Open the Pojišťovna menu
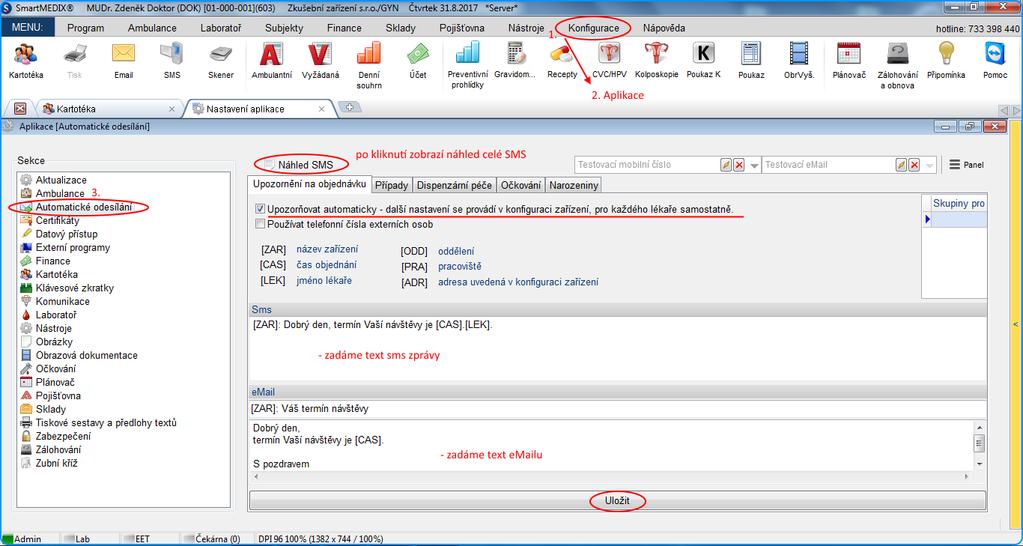 [x=461, y=28]
